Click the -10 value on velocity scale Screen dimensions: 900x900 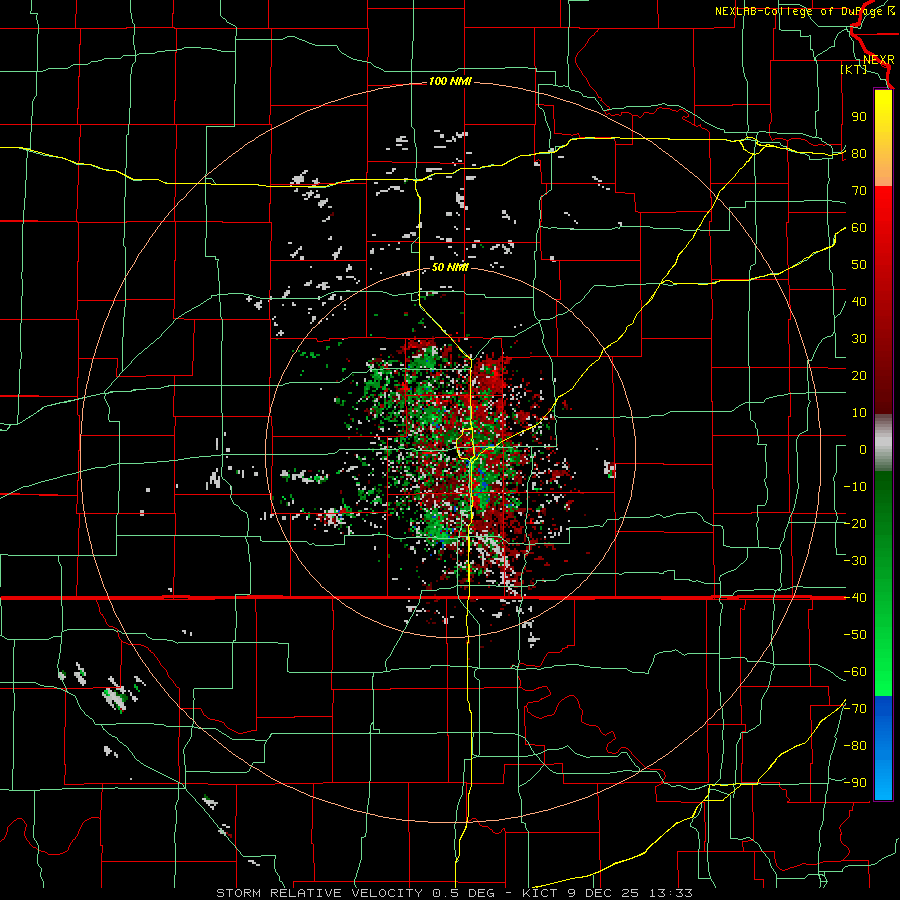(855, 487)
